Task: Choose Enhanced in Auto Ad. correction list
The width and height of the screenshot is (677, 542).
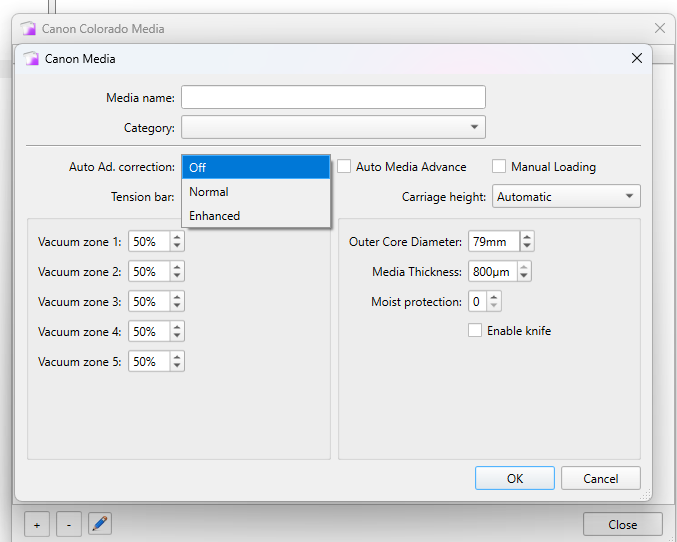Action: (256, 216)
